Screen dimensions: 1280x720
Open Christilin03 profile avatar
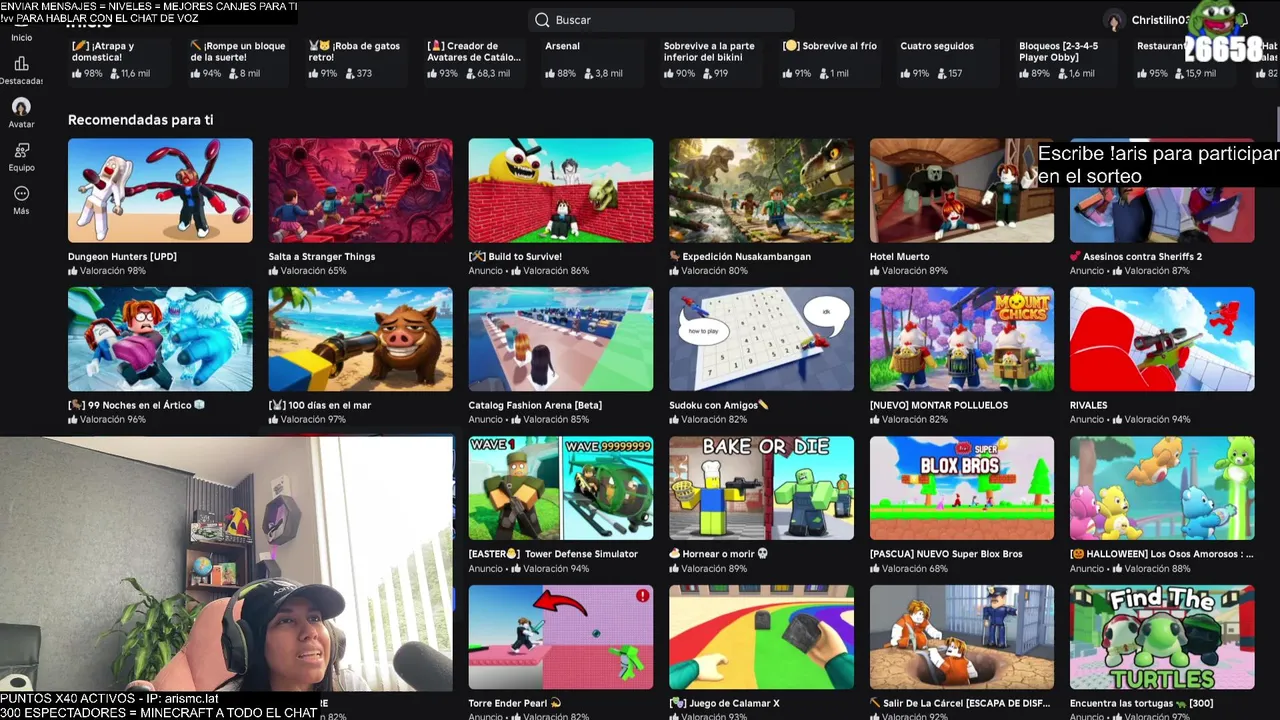1114,20
